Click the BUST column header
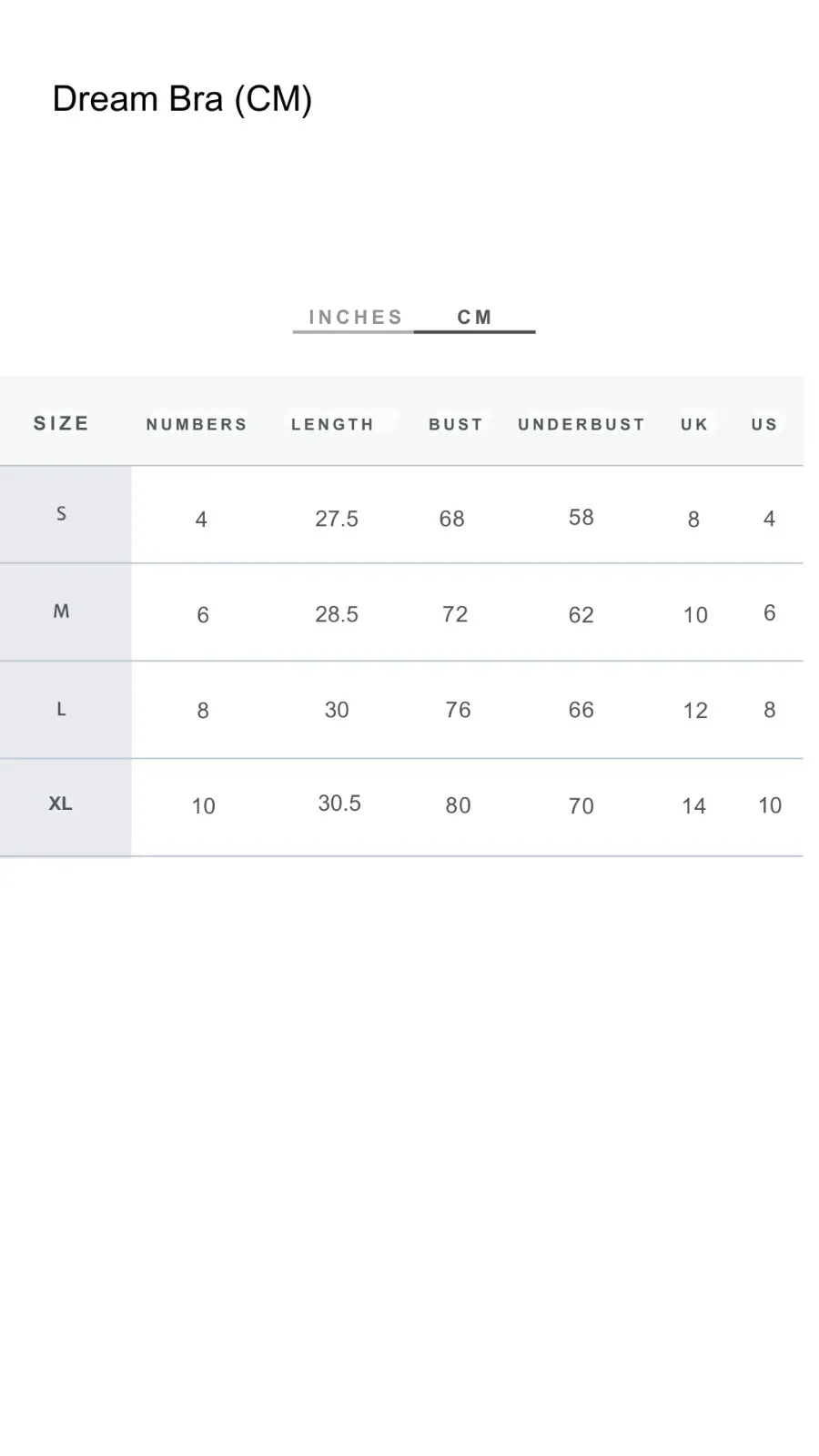Image resolution: width=819 pixels, height=1456 pixels. point(456,424)
